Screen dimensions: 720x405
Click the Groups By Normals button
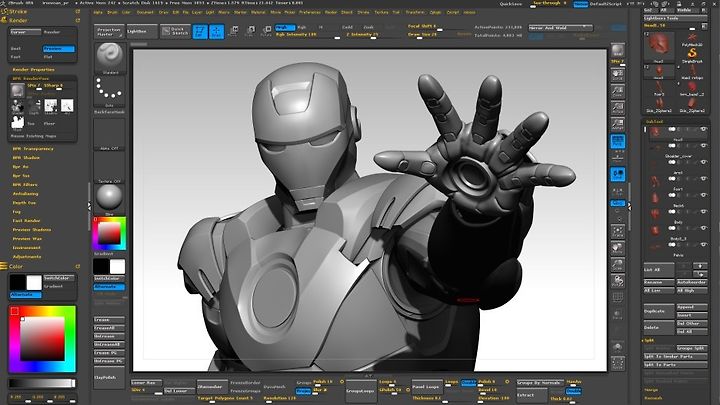coord(540,382)
